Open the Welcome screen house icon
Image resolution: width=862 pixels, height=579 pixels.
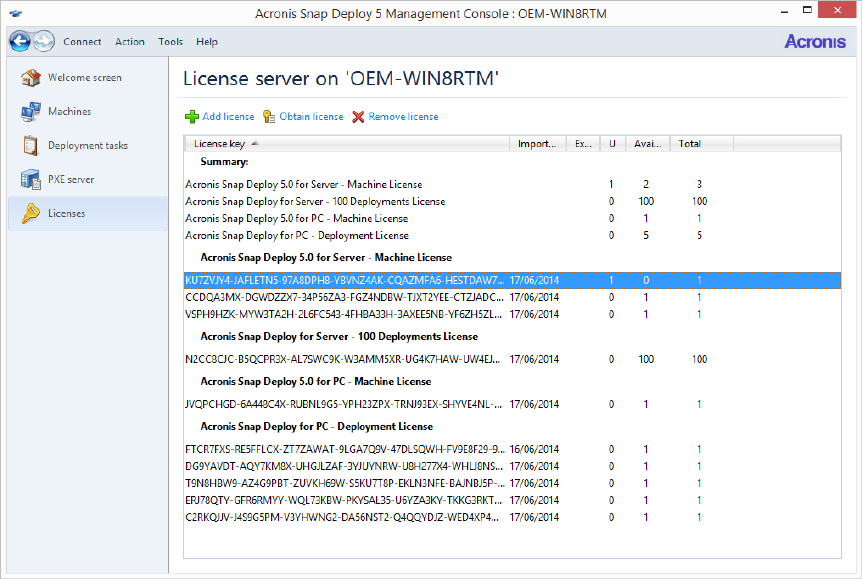tap(30, 78)
